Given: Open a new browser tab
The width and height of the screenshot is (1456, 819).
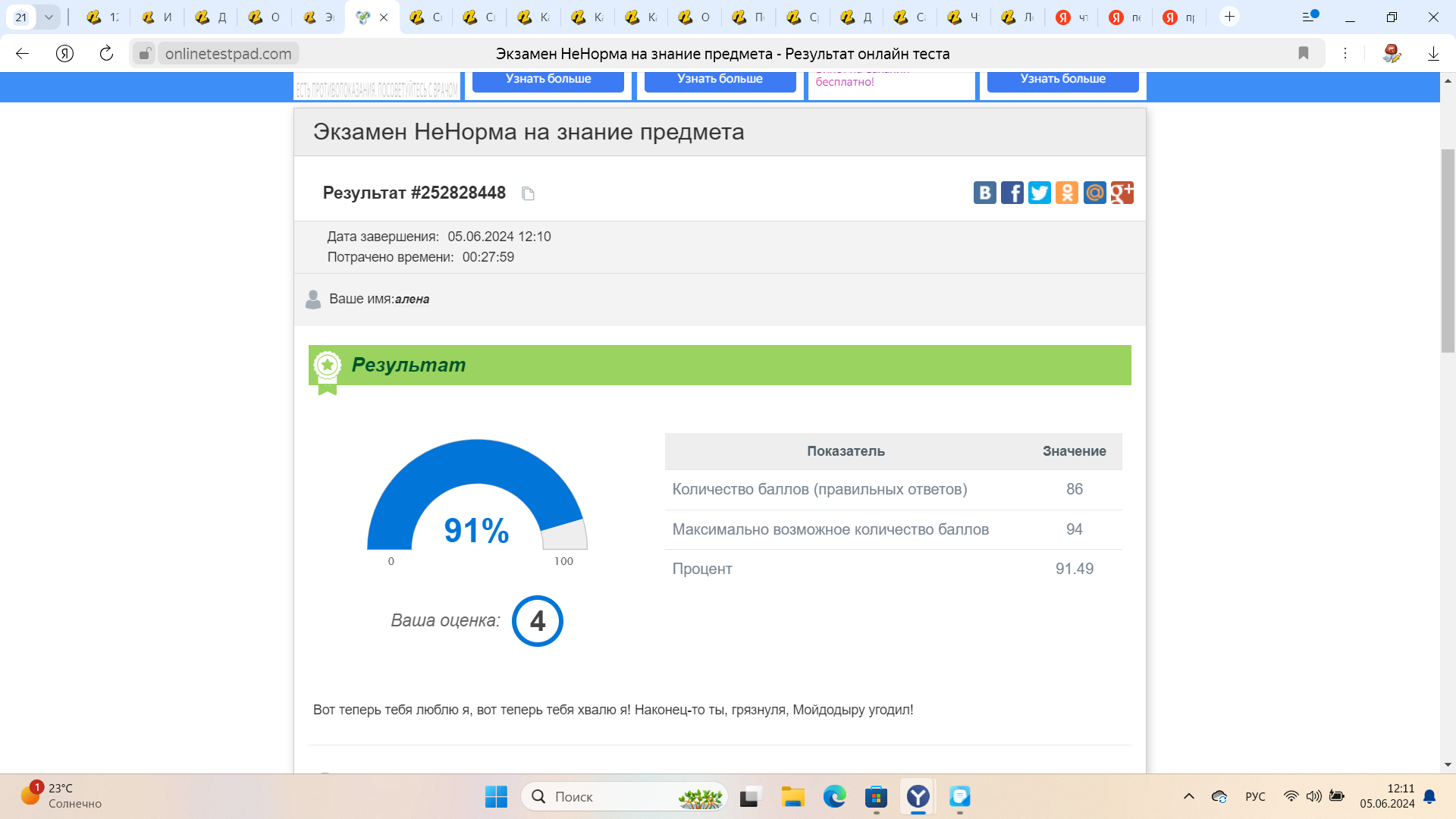Looking at the screenshot, I should [1229, 17].
